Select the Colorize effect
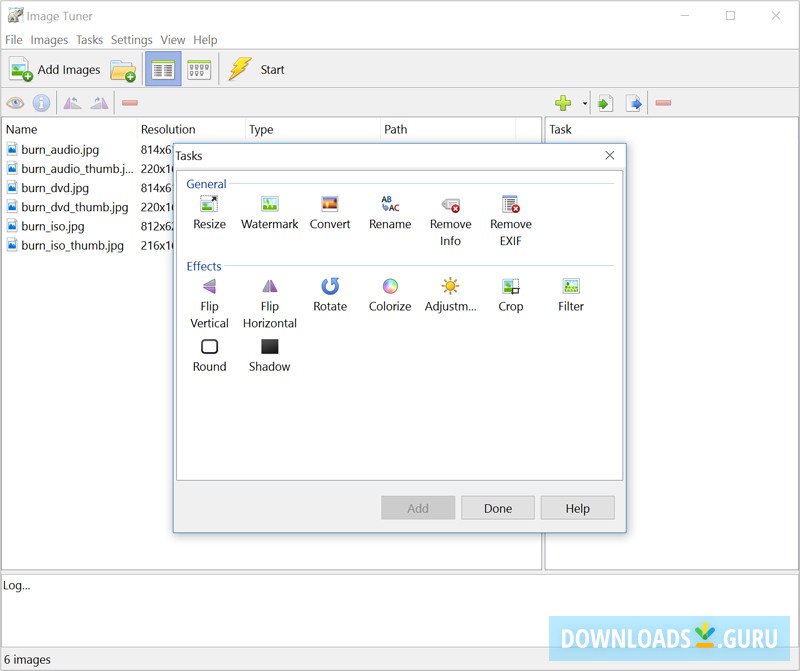800x671 pixels. click(x=390, y=295)
